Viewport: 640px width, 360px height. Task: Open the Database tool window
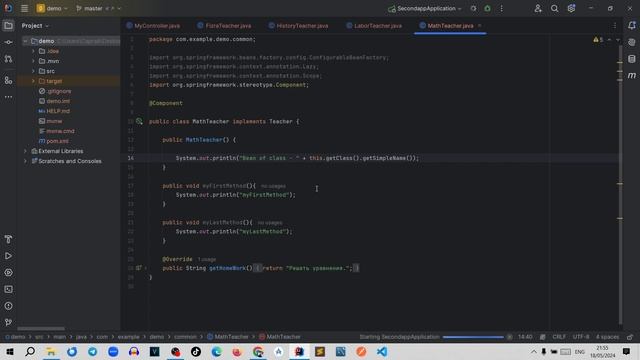[x=632, y=59]
